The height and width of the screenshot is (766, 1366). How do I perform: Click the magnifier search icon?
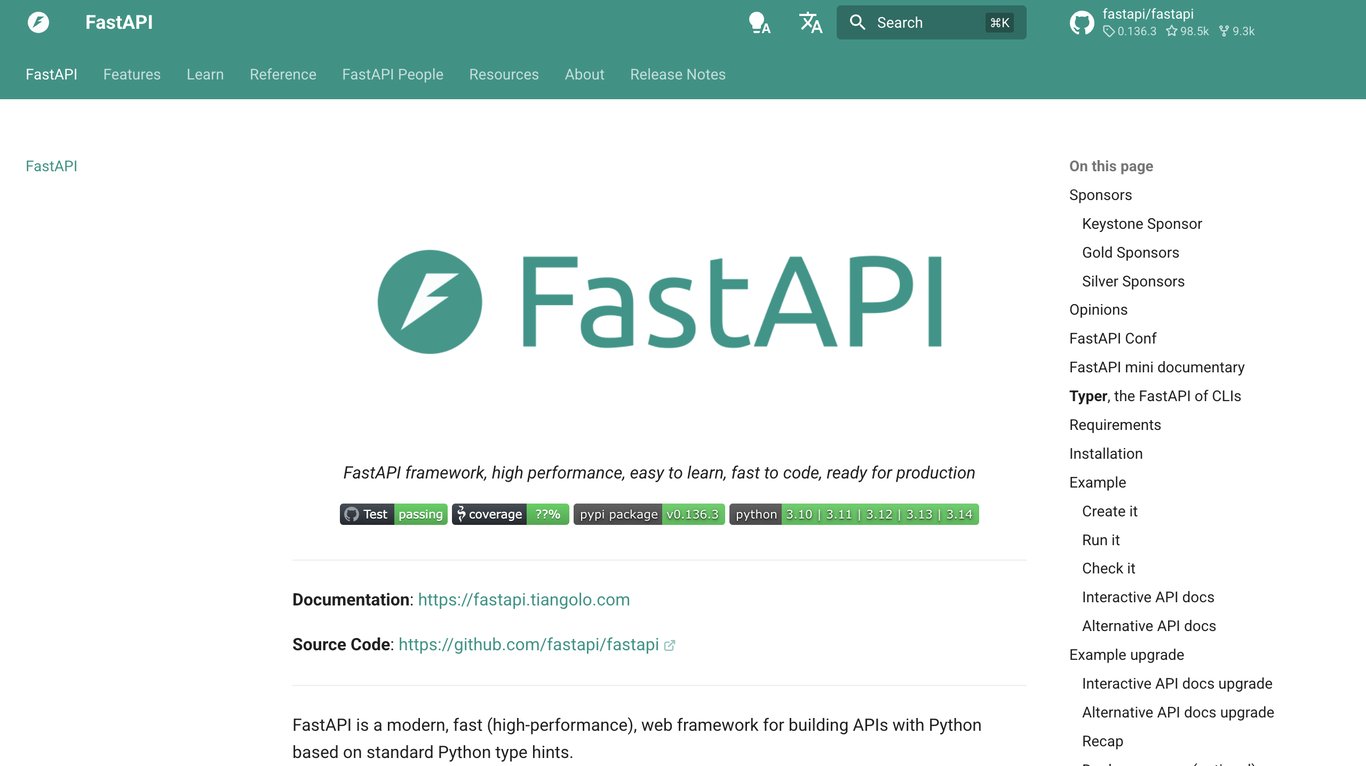coord(857,22)
